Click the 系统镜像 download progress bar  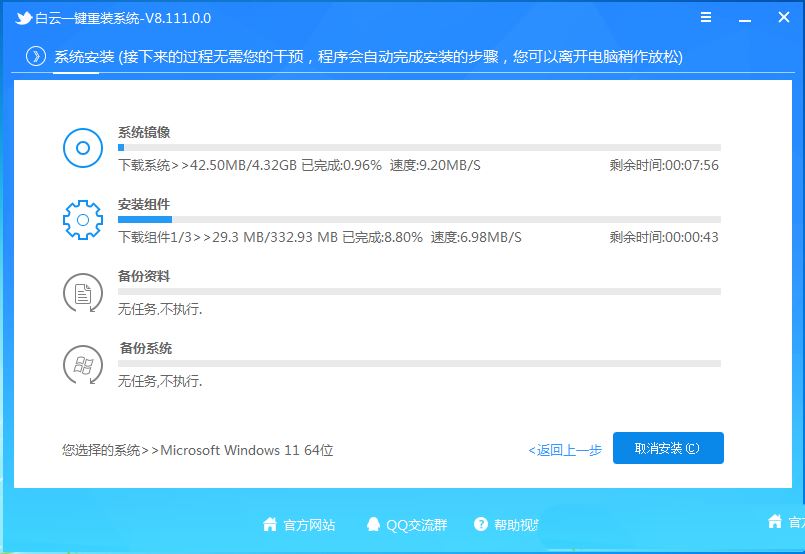(419, 148)
